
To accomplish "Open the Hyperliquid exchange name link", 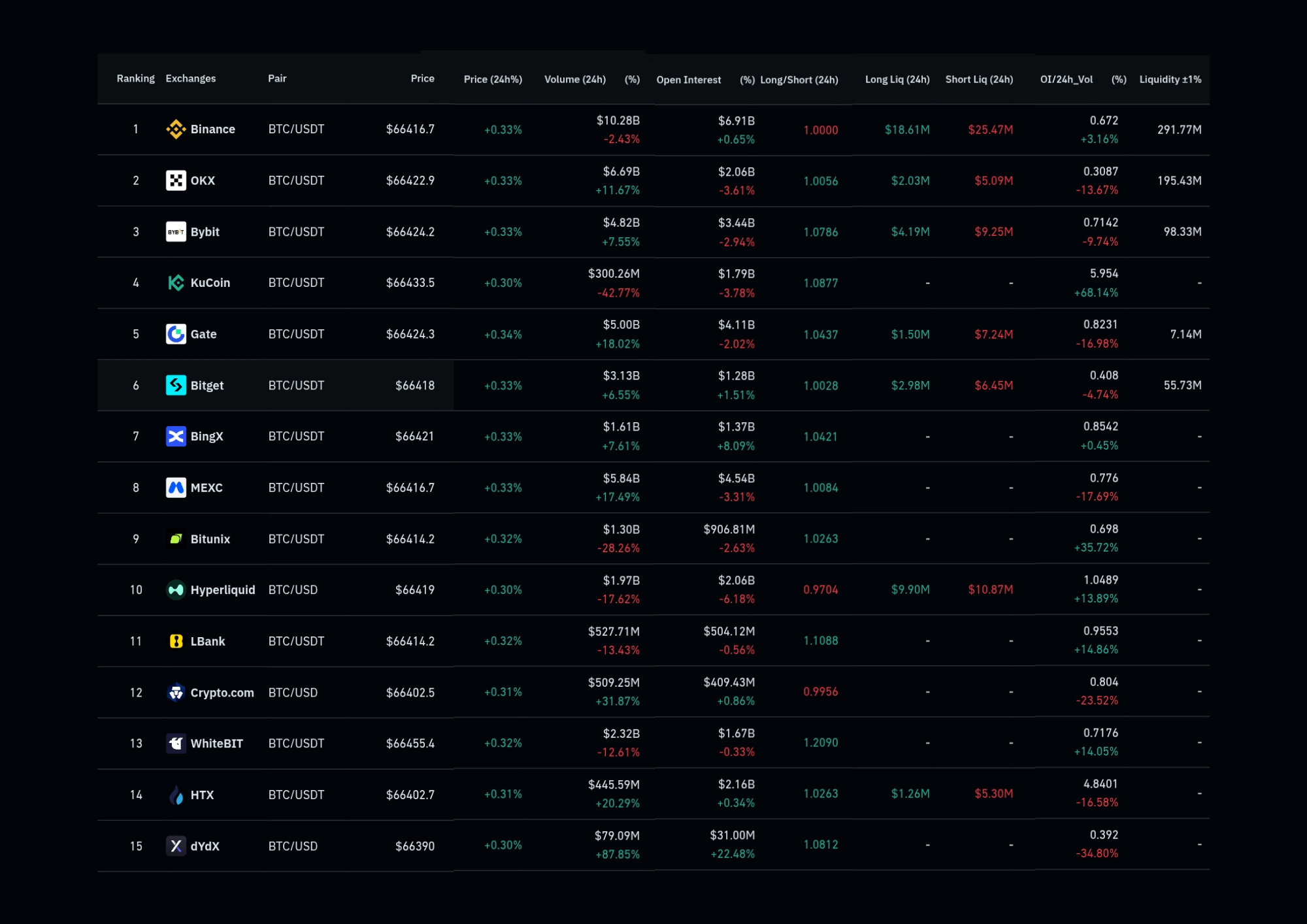I will click(x=223, y=590).
